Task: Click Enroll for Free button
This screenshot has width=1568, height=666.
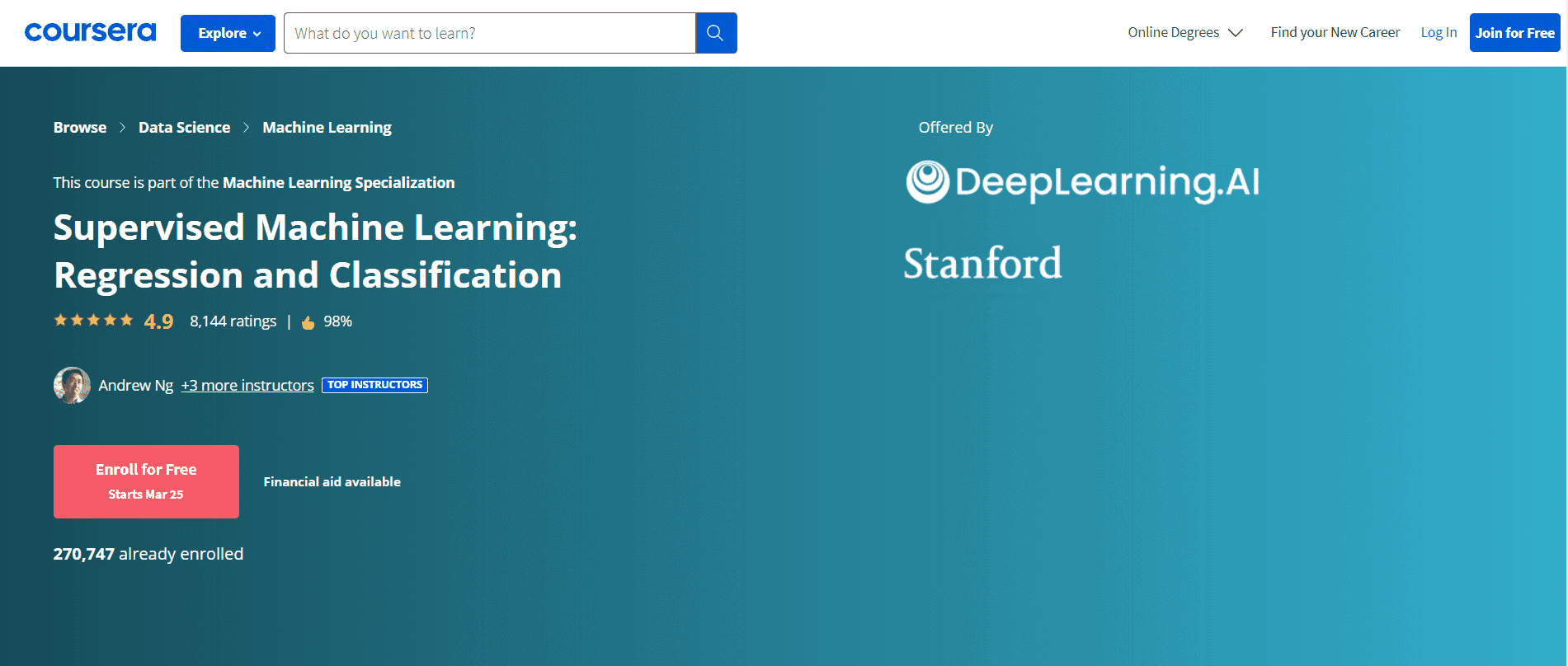Action: pos(146,481)
